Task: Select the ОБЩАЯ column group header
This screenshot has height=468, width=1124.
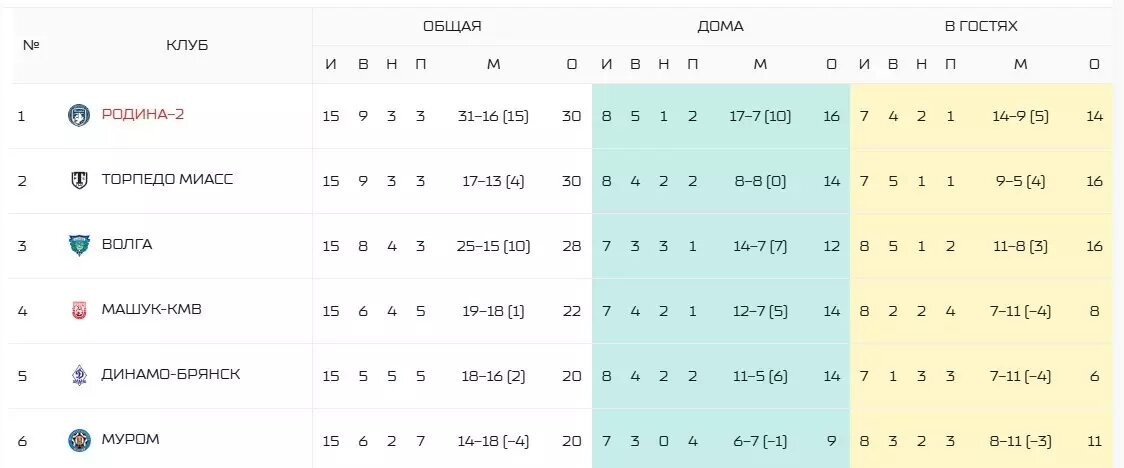Action: point(452,27)
